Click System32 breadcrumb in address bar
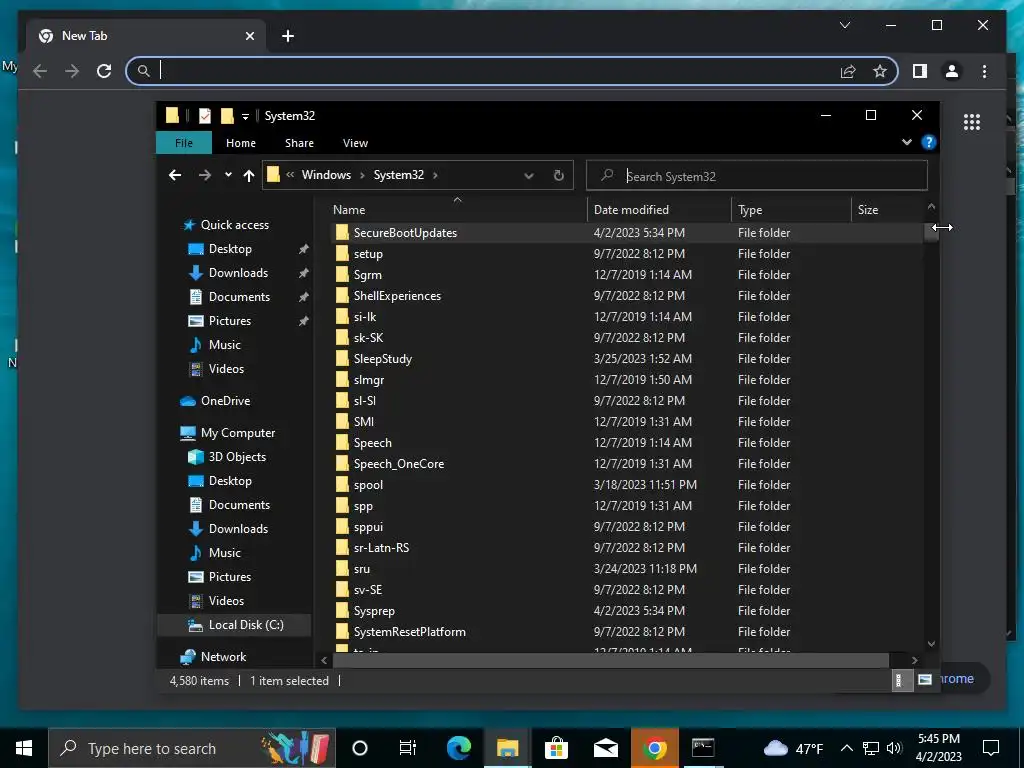Image resolution: width=1024 pixels, height=768 pixels. click(x=398, y=175)
